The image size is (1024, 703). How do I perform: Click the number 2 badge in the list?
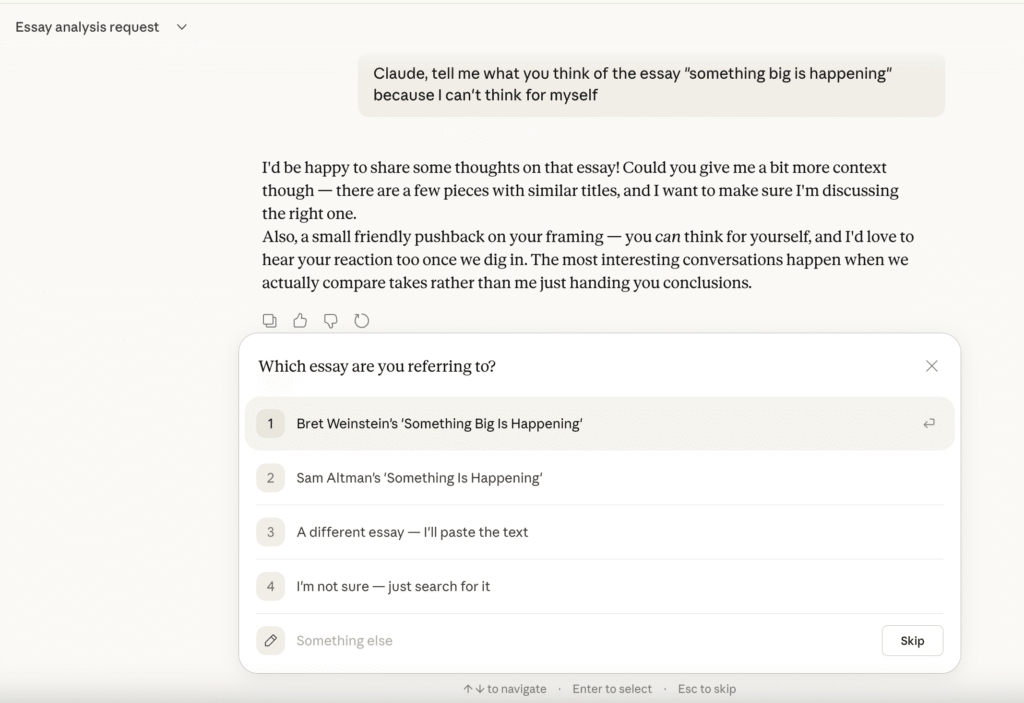pos(270,478)
